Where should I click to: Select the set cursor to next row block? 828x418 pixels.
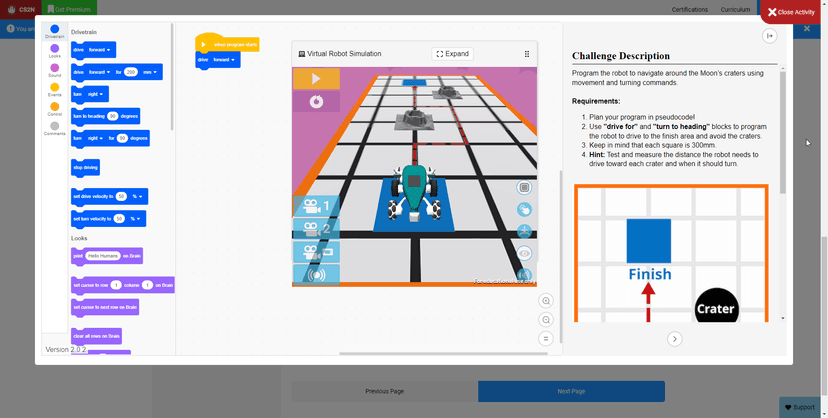[105, 307]
